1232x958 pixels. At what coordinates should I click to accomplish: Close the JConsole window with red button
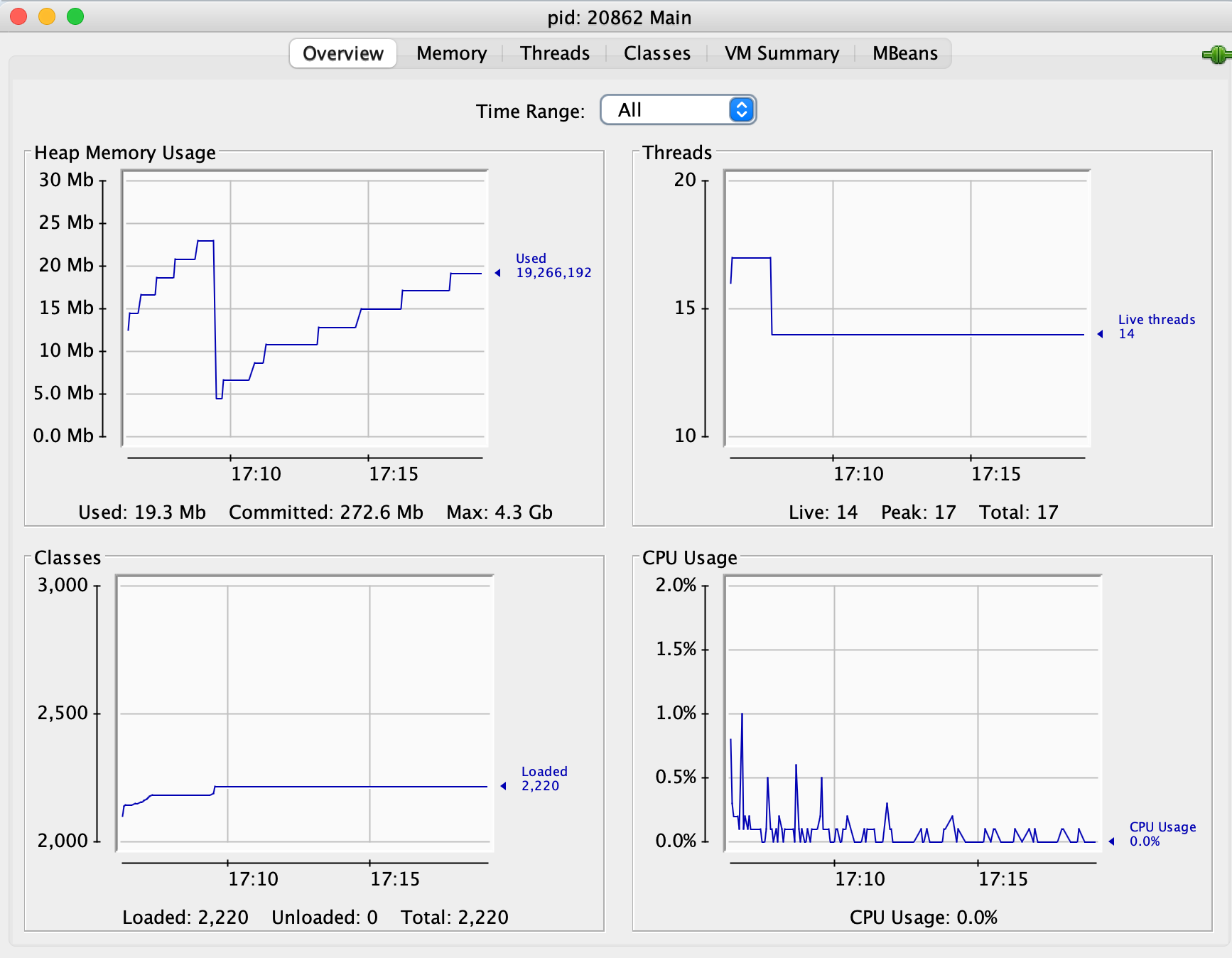click(18, 16)
